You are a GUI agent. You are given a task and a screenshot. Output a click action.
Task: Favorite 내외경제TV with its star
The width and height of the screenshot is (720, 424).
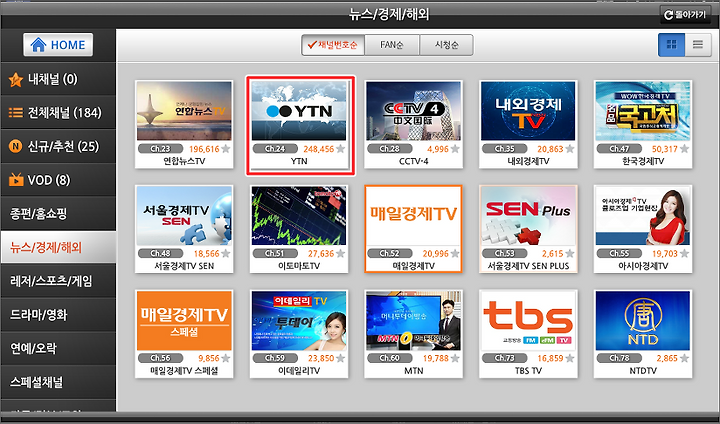click(x=569, y=149)
